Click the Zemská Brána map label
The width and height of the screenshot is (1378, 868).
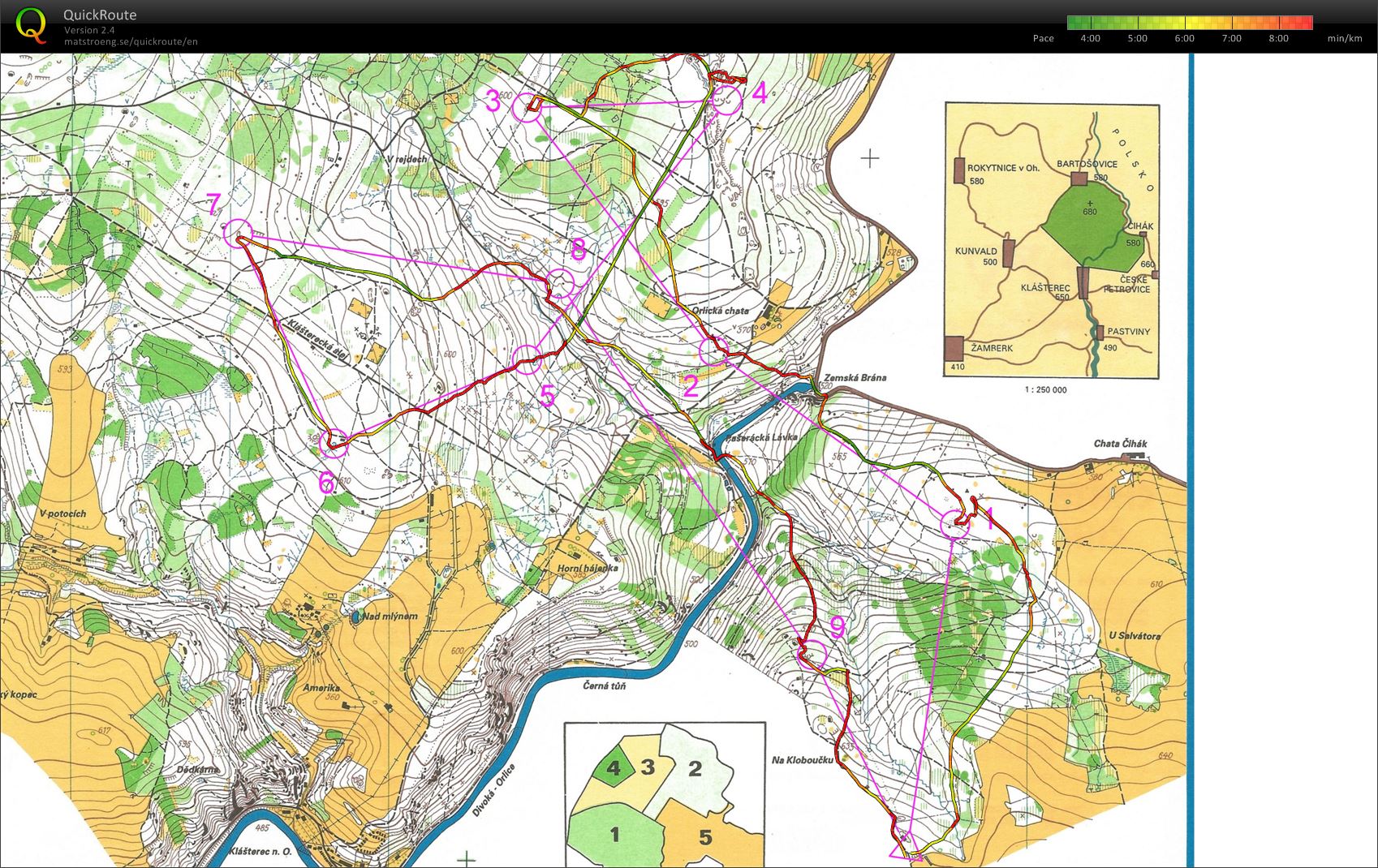(855, 377)
